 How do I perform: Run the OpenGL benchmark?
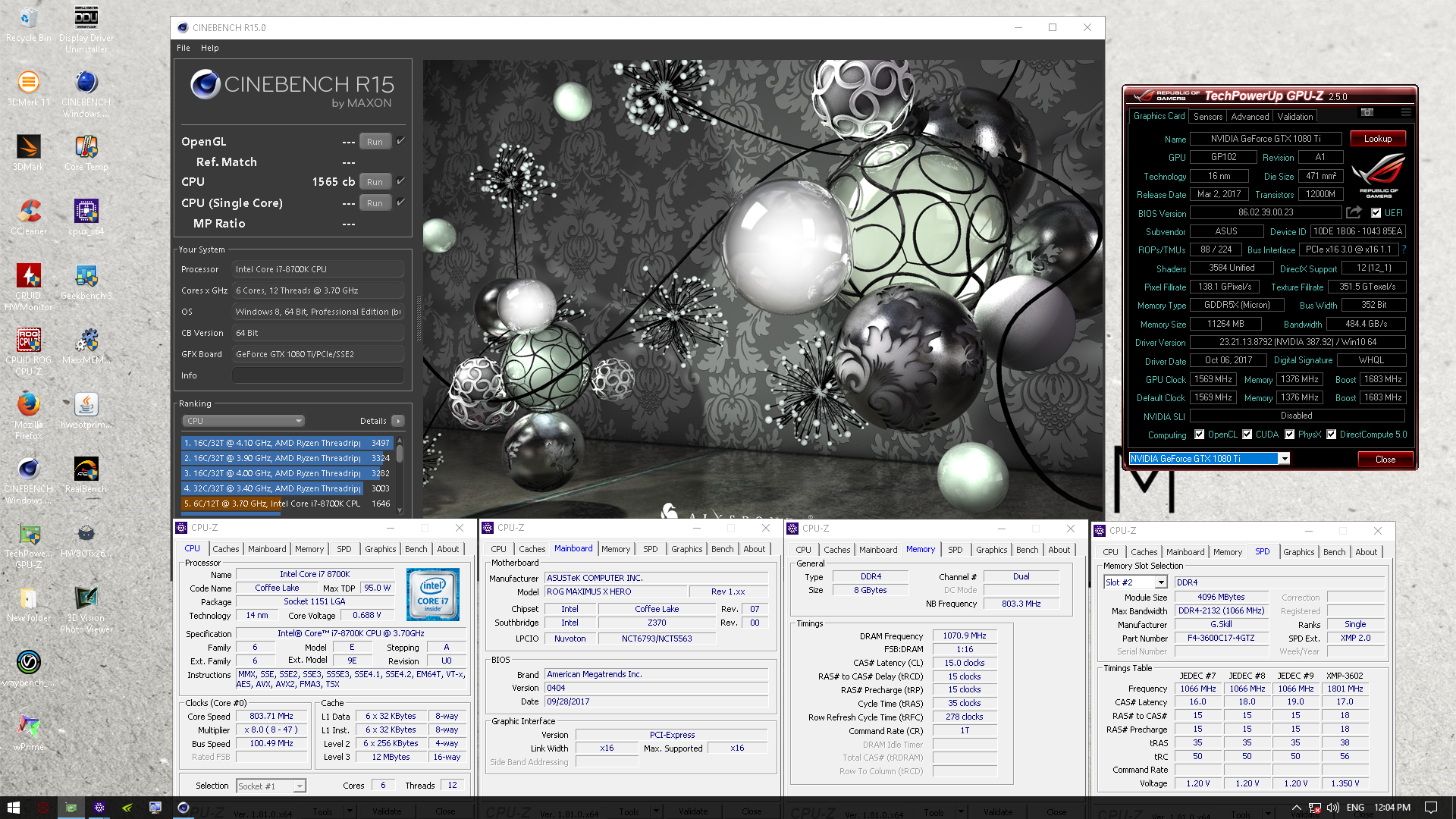375,142
